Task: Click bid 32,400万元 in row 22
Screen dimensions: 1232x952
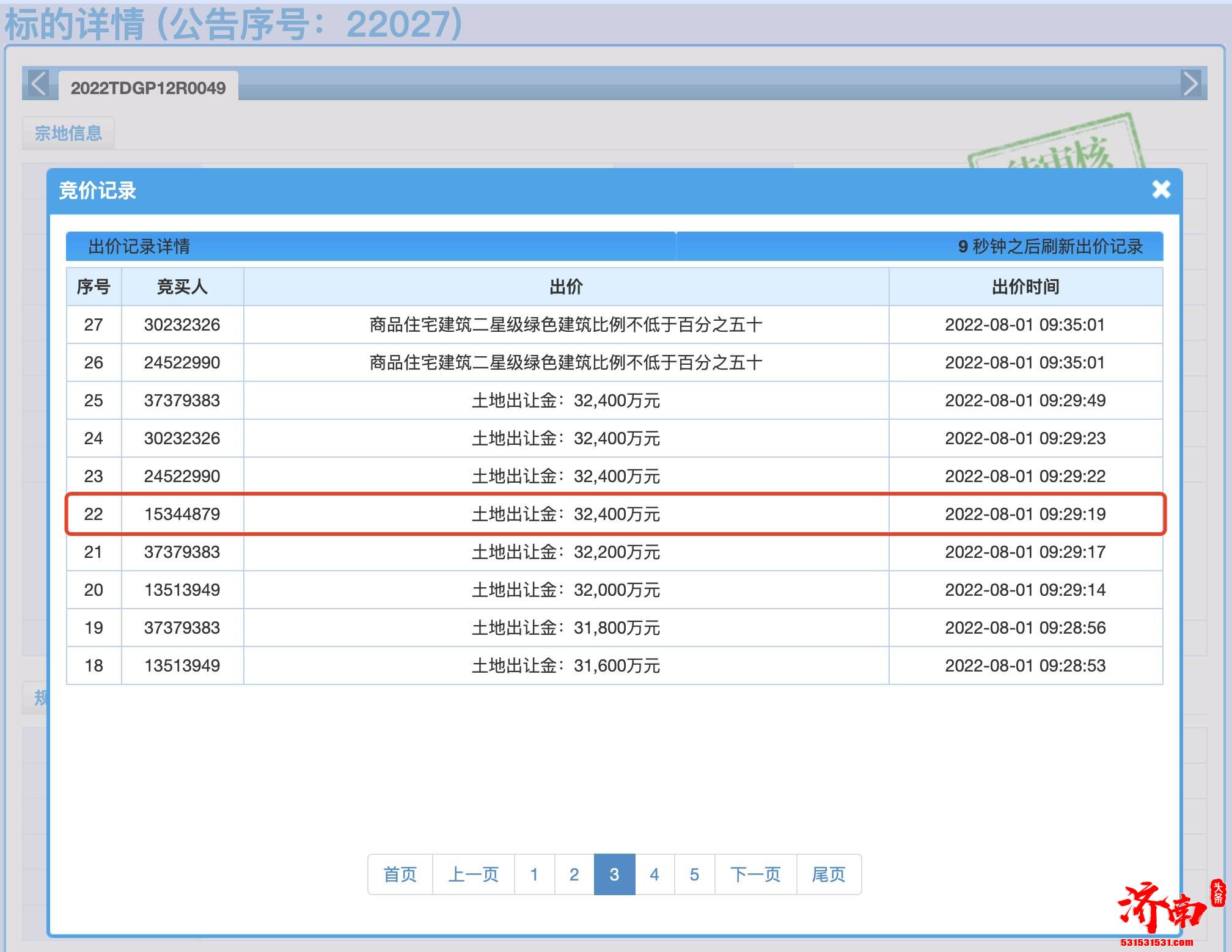Action: 566,514
